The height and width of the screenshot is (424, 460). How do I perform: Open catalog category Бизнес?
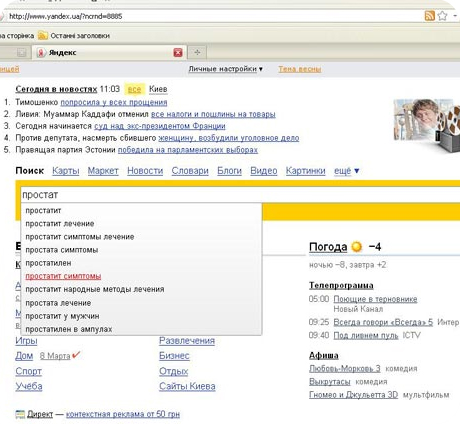[x=174, y=356]
